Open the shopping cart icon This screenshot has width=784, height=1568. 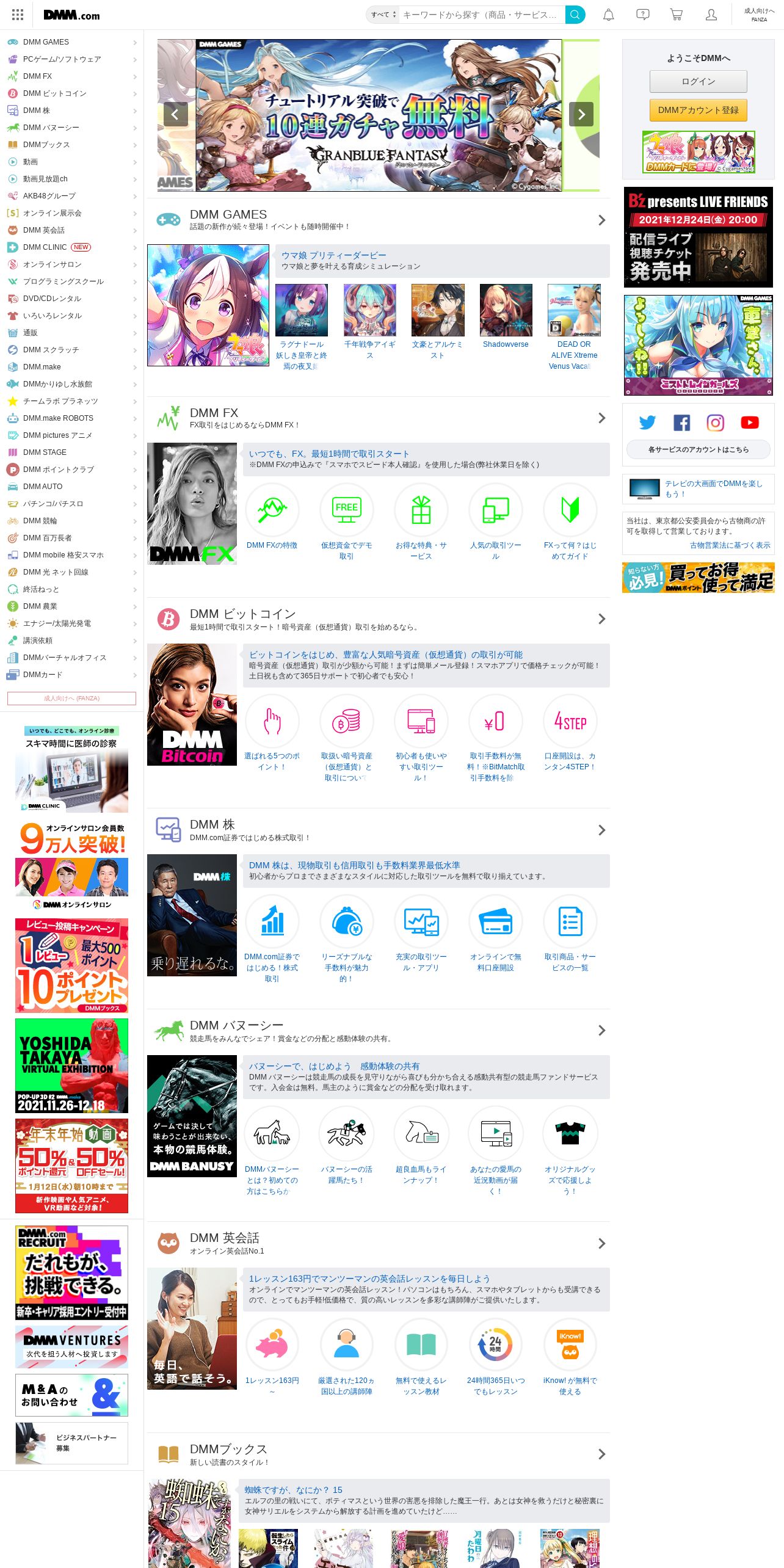click(x=677, y=15)
